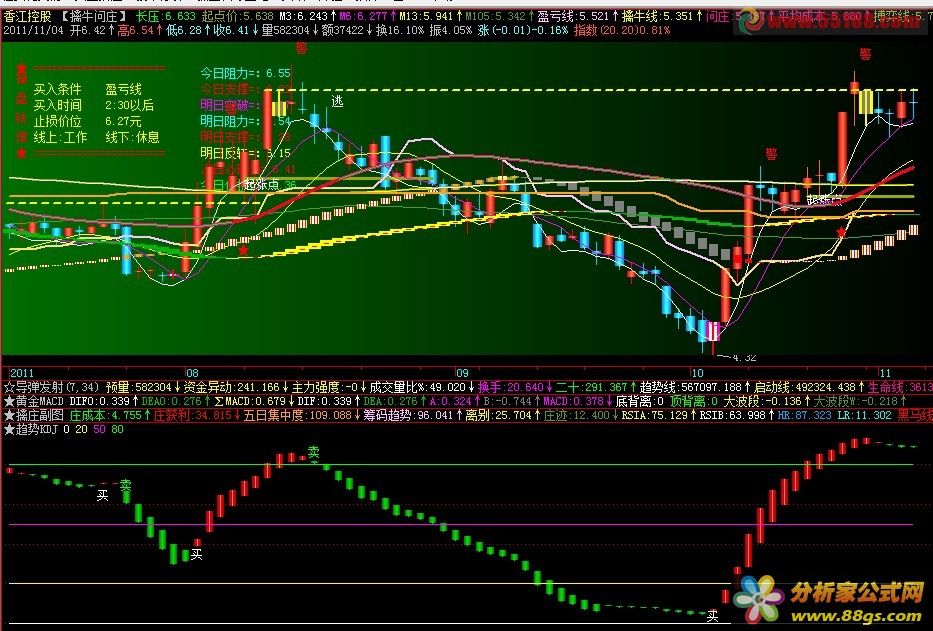Click the 指数(20.20)0.81% index value
This screenshot has width=933, height=631.
pos(622,30)
